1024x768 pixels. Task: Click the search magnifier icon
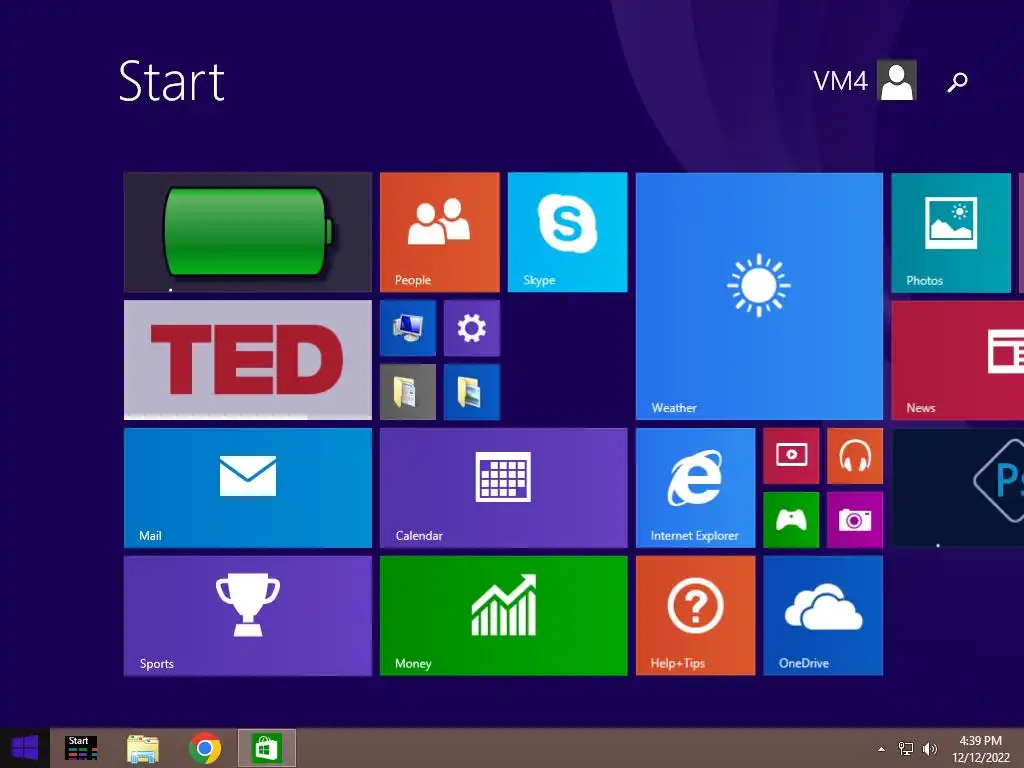(957, 82)
